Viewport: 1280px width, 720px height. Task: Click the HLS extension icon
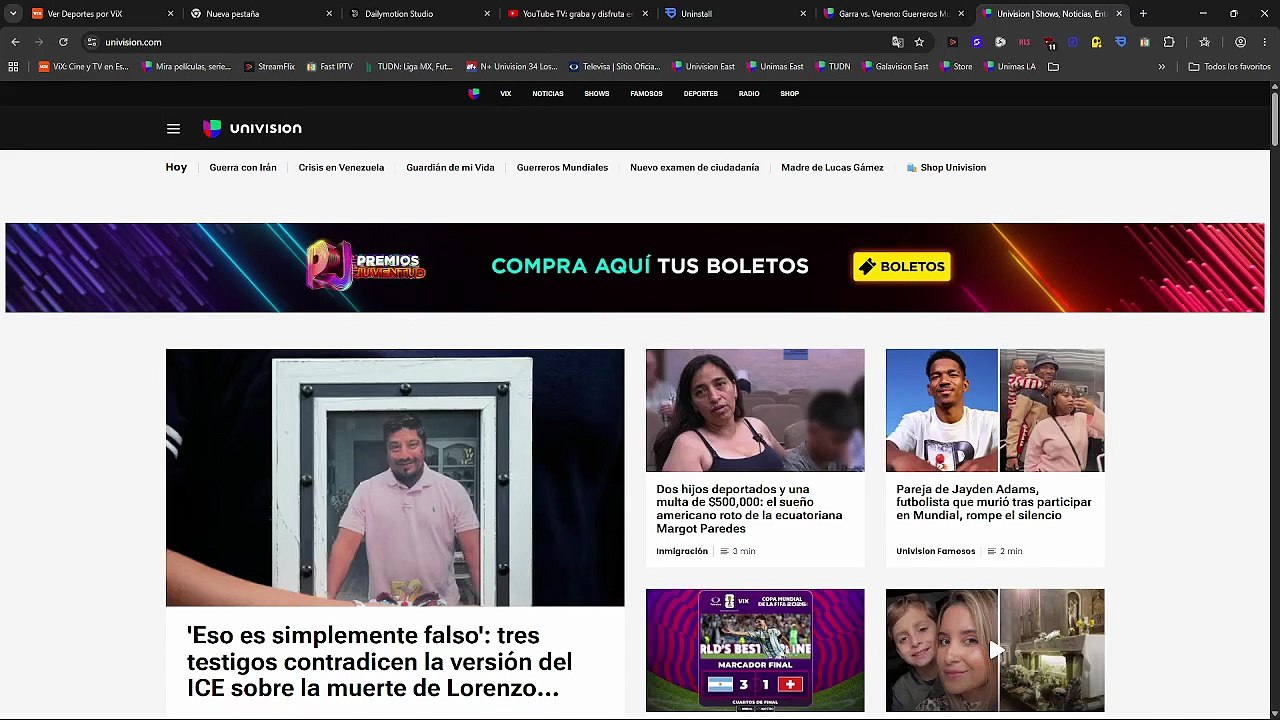(1024, 42)
